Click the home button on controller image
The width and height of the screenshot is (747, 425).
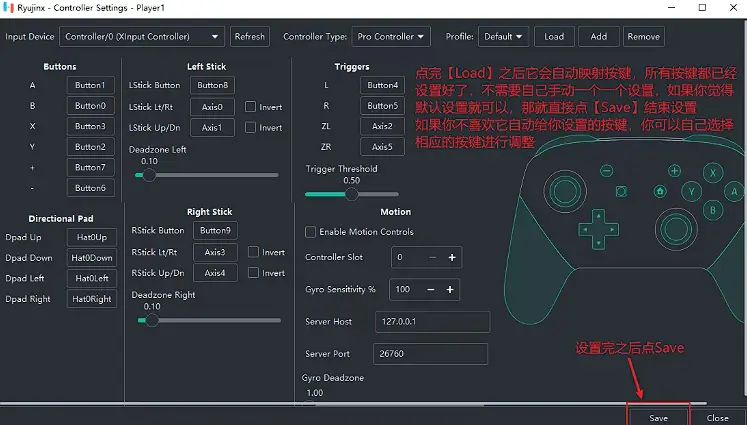[660, 191]
